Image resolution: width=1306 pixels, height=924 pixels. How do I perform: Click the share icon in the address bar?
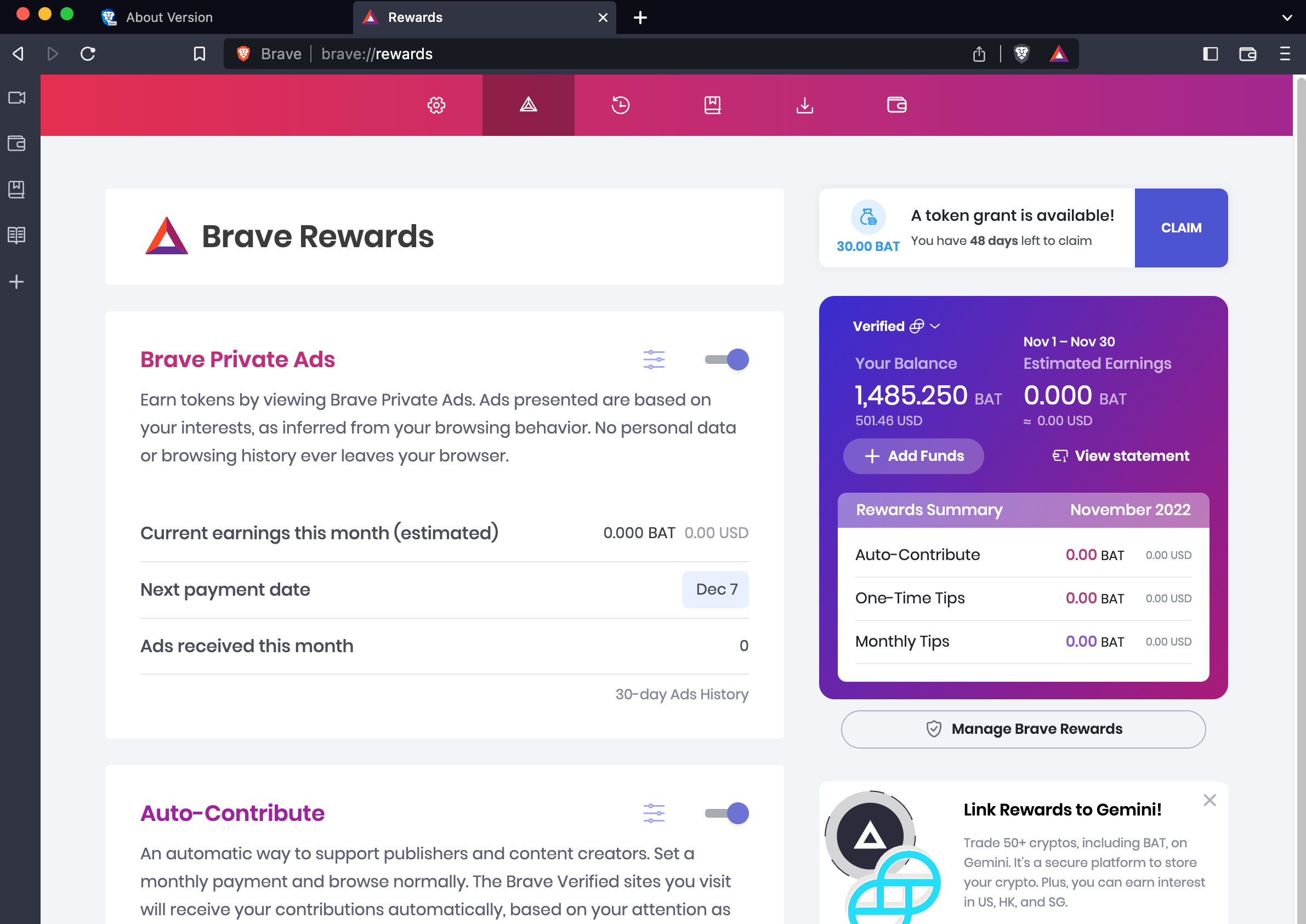(979, 54)
